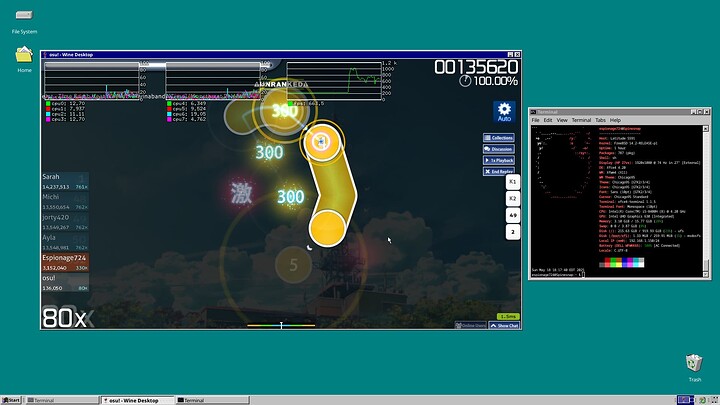Image resolution: width=720 pixels, height=405 pixels.
Task: Select the highlighted Espionage724 leaderboard entry
Action: 65,262
